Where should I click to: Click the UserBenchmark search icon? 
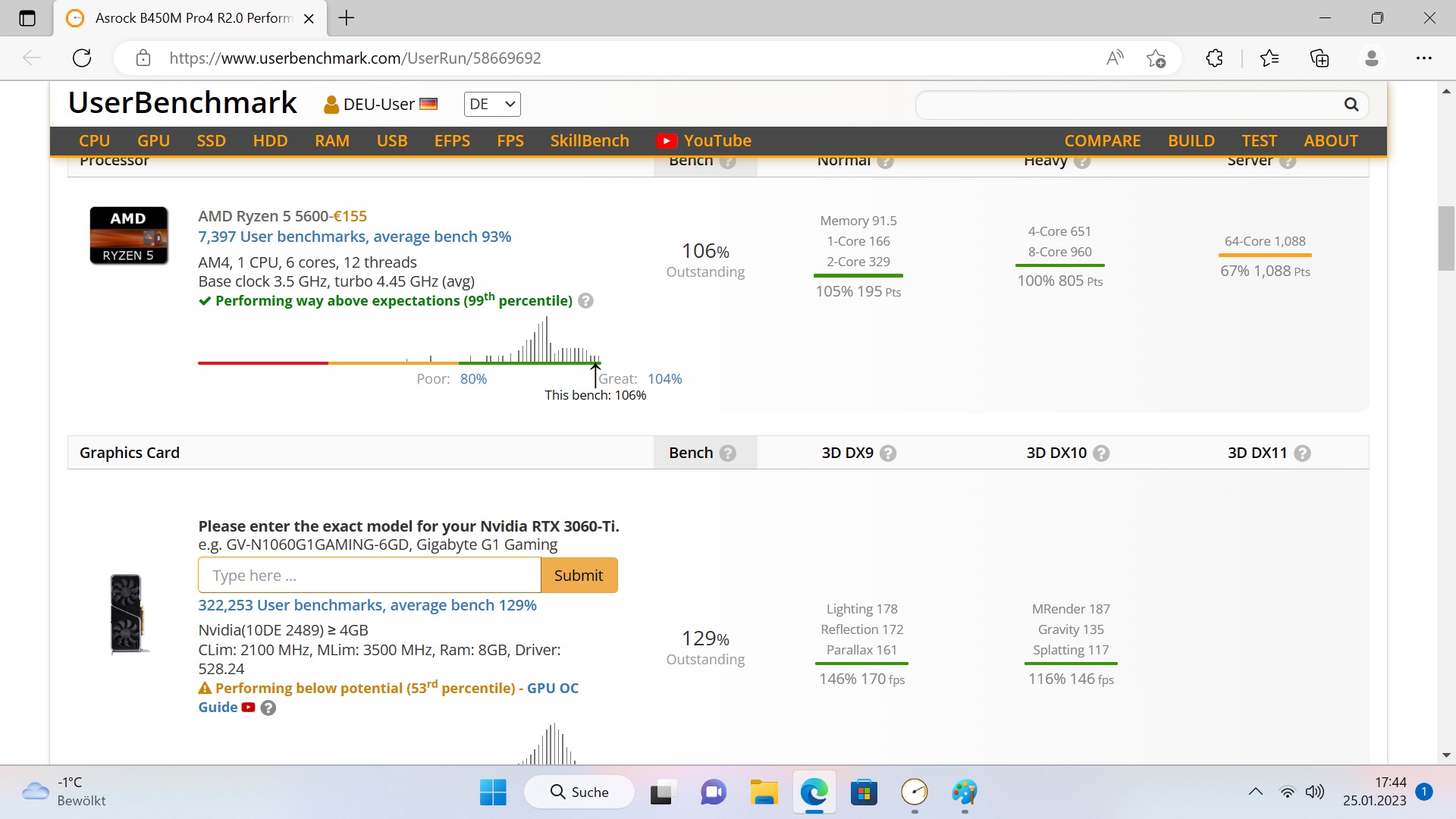tap(1352, 103)
